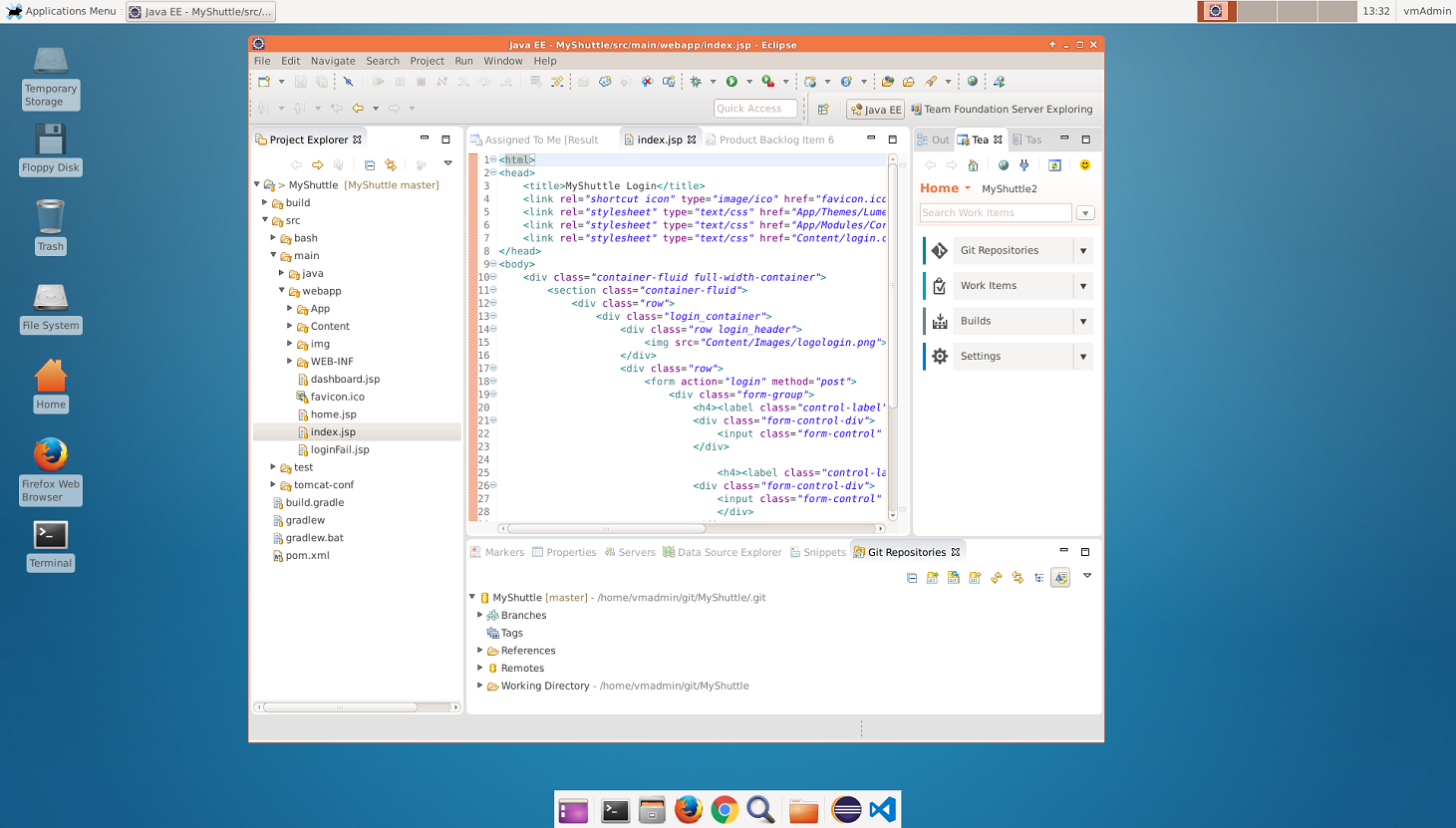Click Clone a Git repository icon
1456x828 pixels.
pyautogui.click(x=954, y=578)
